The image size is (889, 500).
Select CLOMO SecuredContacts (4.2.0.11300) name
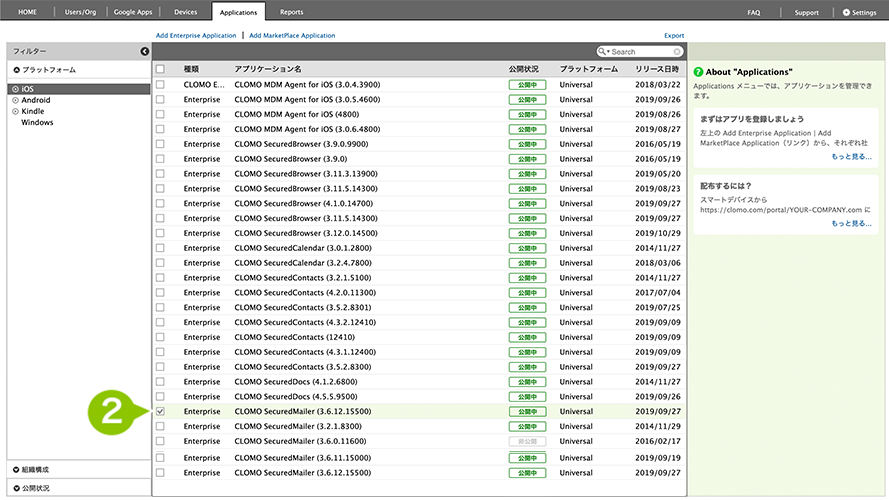tap(305, 293)
